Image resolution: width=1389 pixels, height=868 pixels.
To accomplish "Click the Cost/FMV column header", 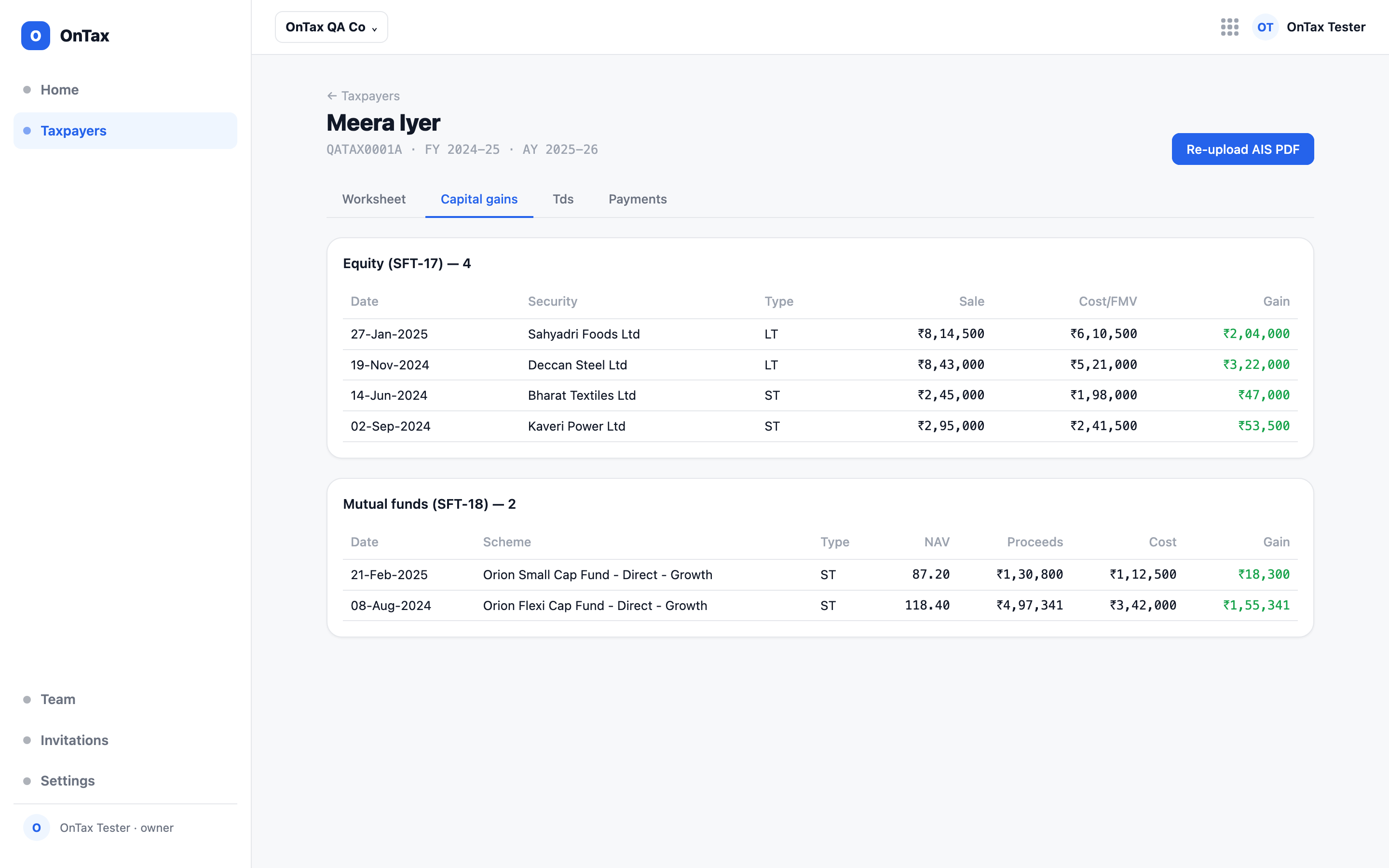I will click(x=1108, y=301).
